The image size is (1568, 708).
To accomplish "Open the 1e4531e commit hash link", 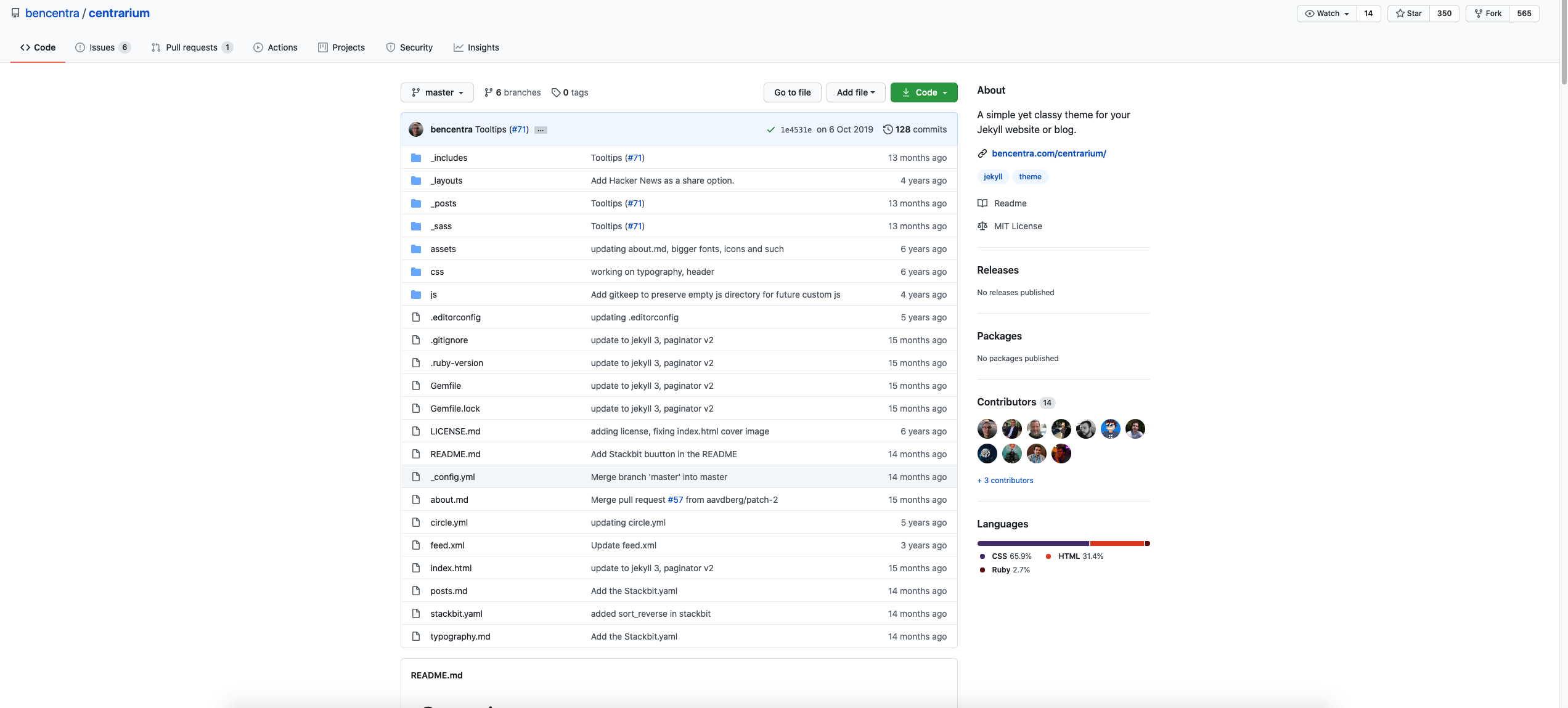I will point(796,130).
